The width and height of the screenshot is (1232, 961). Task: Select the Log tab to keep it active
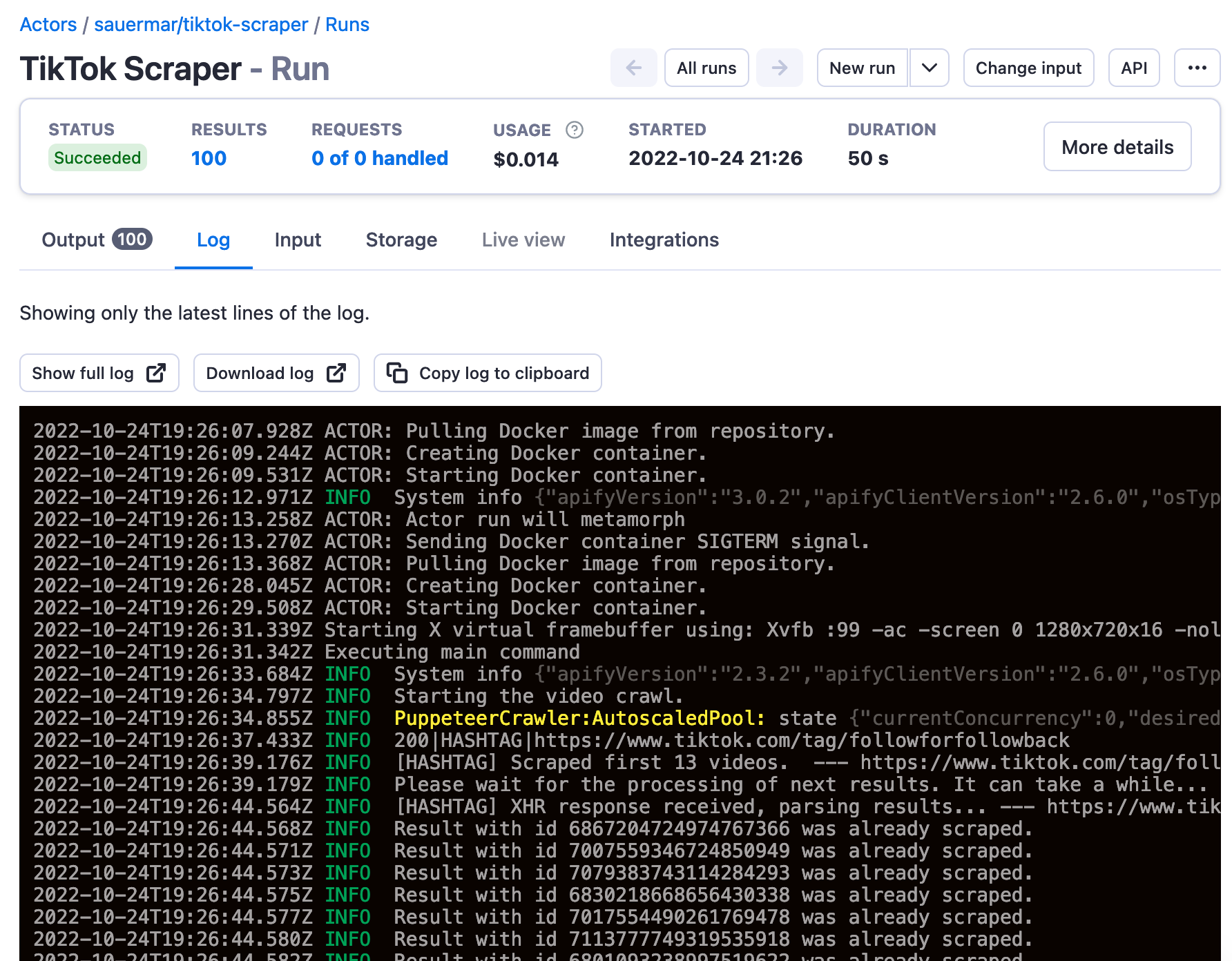click(213, 240)
